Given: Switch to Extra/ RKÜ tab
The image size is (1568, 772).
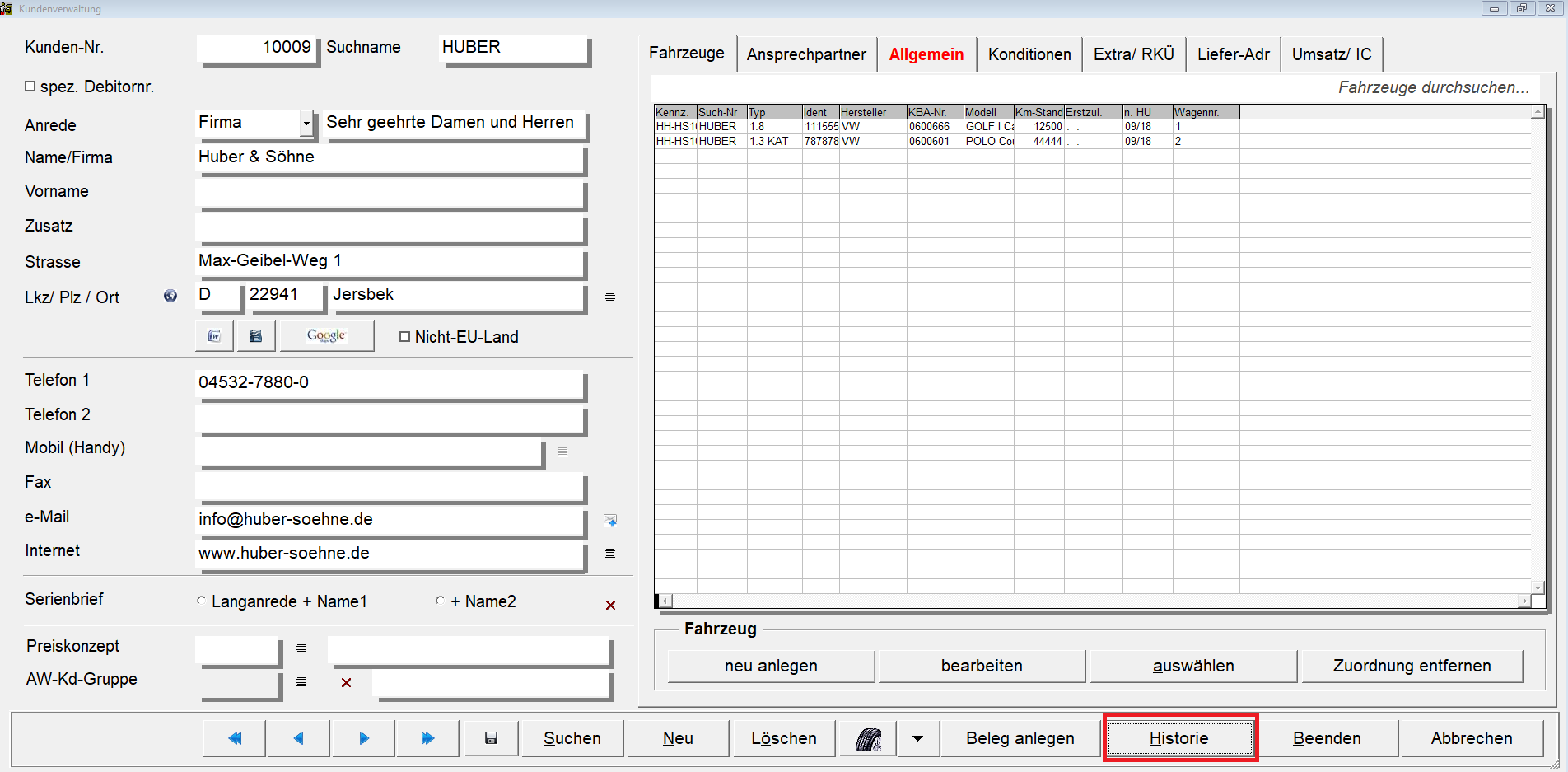Looking at the screenshot, I should [x=1134, y=54].
